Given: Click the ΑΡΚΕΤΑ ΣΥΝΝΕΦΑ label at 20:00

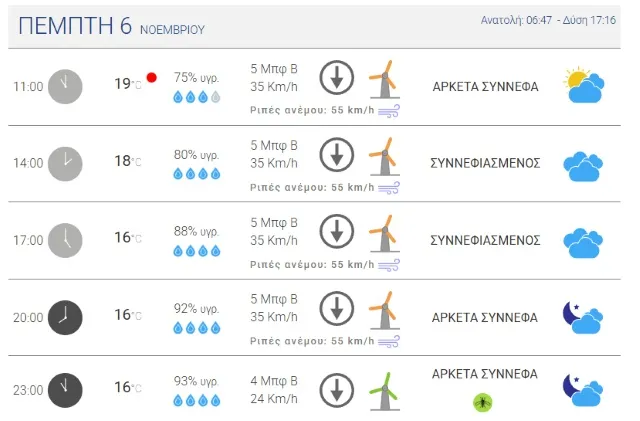Looking at the screenshot, I should click(x=485, y=317).
